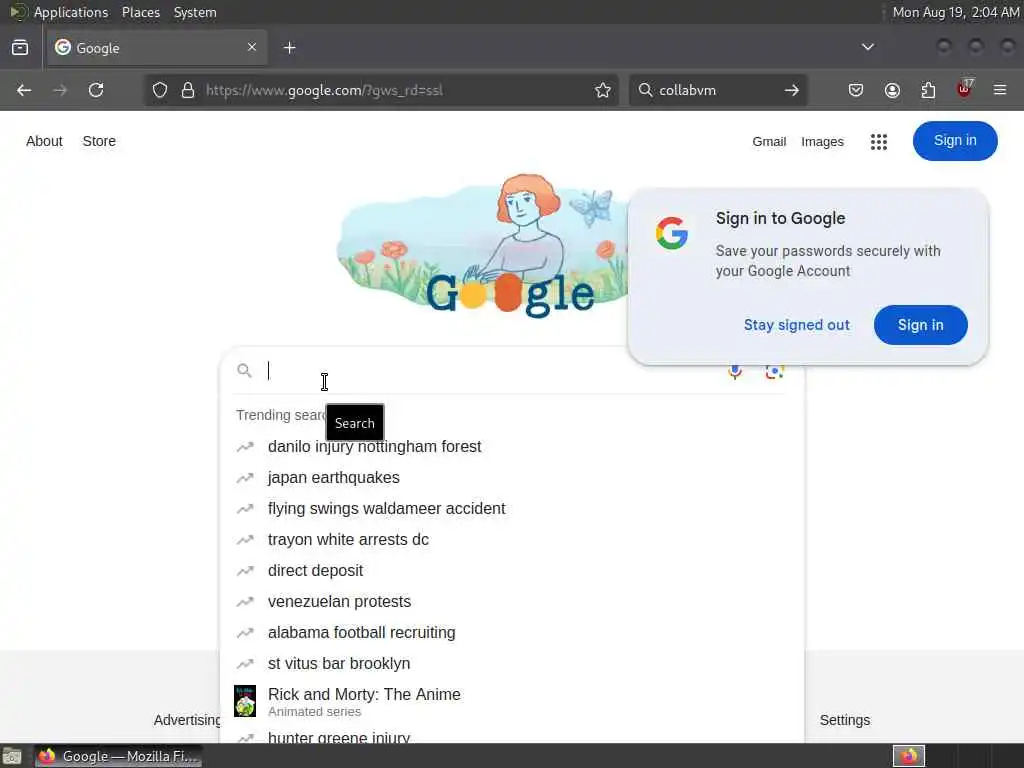Click the site security padlock icon

tap(187, 90)
